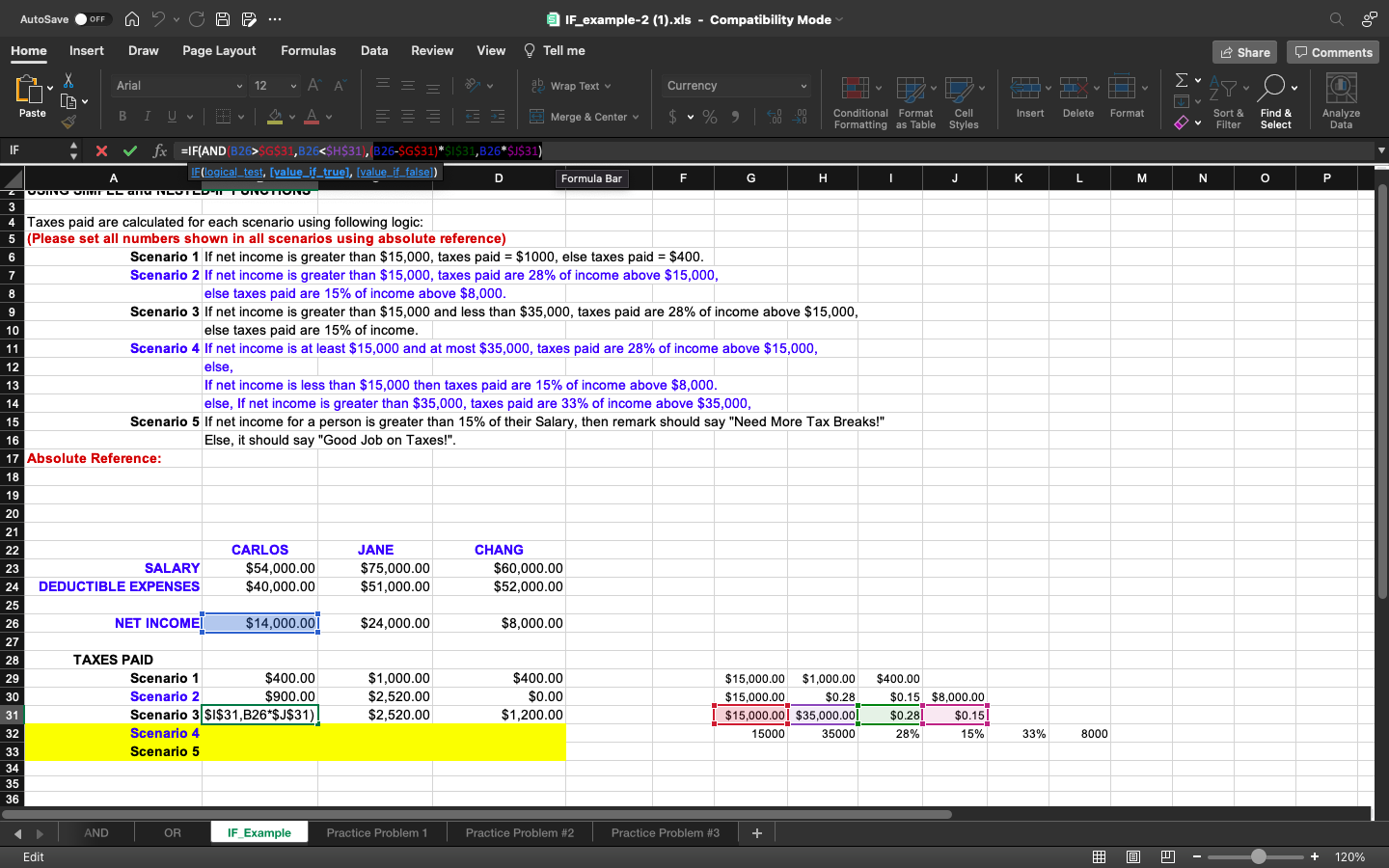The width and height of the screenshot is (1389, 868).
Task: Select the Insert Function fx icon
Action: click(160, 150)
